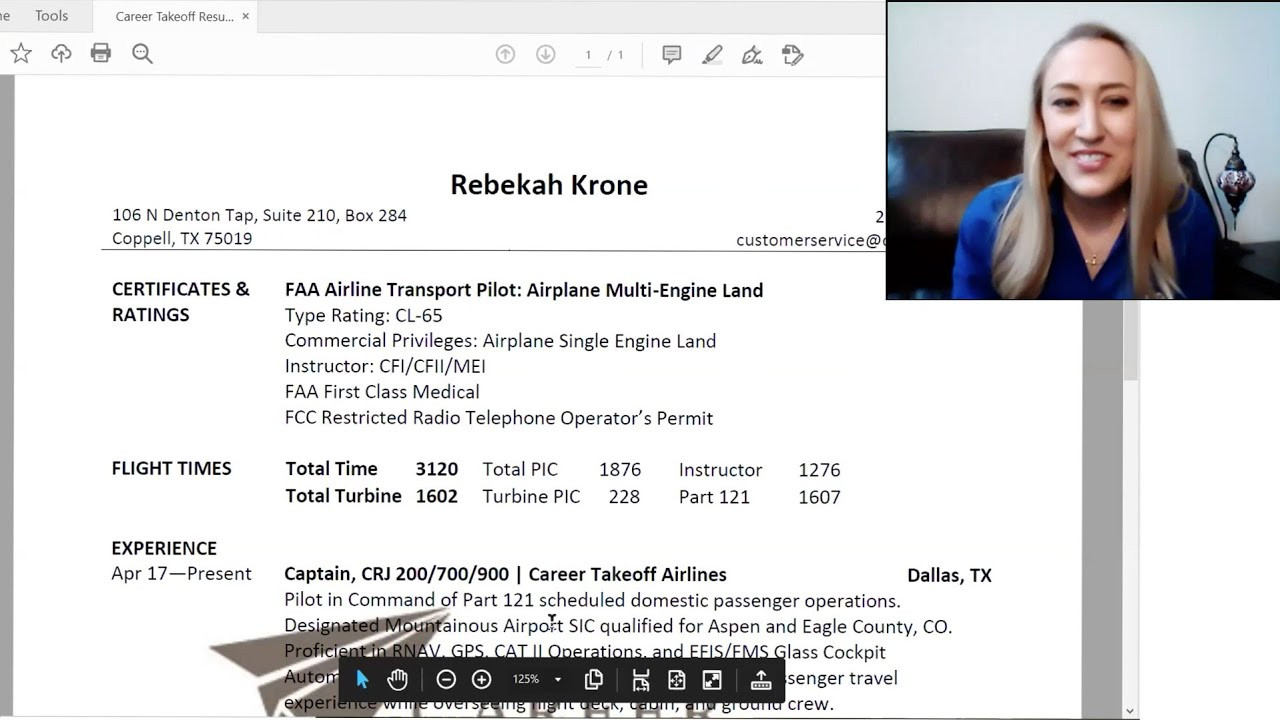
Task: Open the page display copy icon
Action: pyautogui.click(x=593, y=680)
